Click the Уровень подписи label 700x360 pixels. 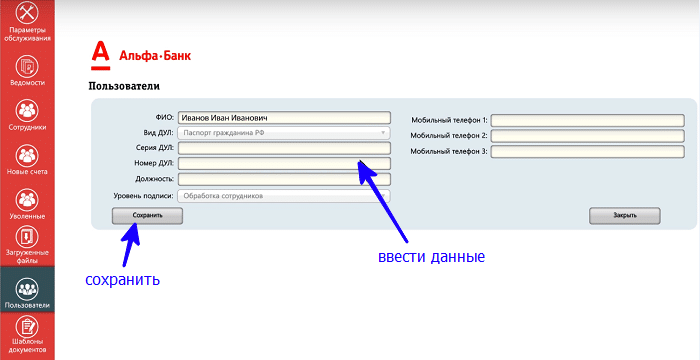[143, 196]
